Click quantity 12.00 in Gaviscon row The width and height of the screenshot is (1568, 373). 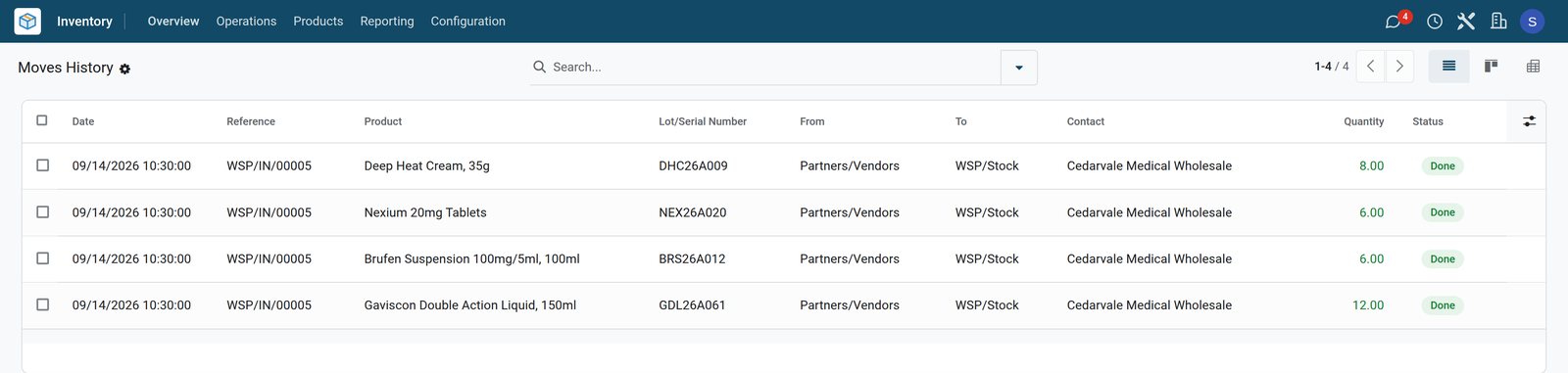point(1368,304)
